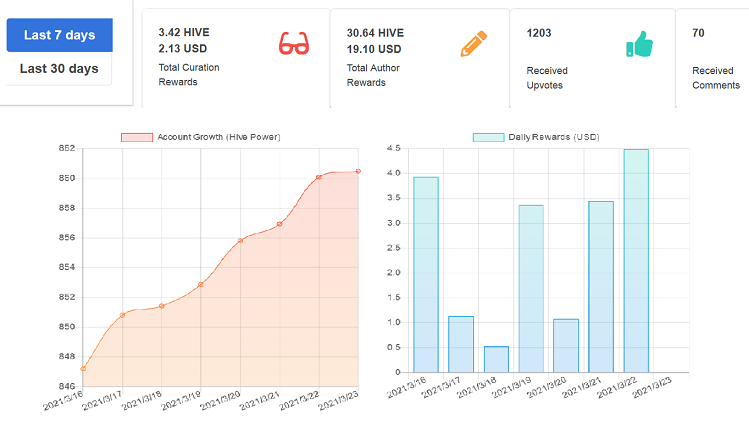Click the 2021/3/19 bar in Daily Rewards
The height and width of the screenshot is (424, 749).
click(x=531, y=289)
